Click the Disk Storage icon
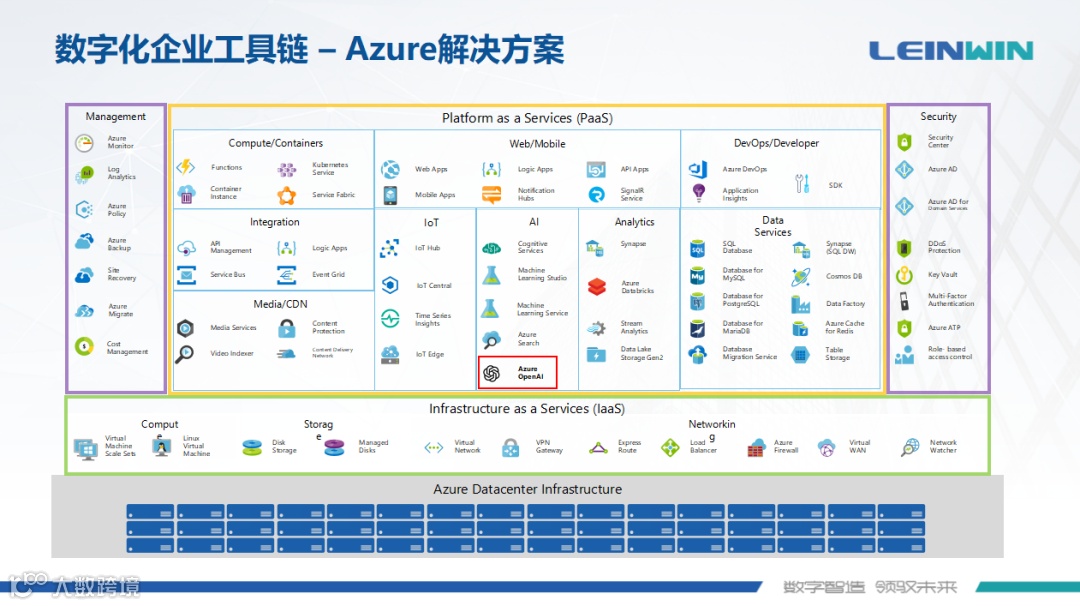Image resolution: width=1080 pixels, height=606 pixels. (x=252, y=448)
